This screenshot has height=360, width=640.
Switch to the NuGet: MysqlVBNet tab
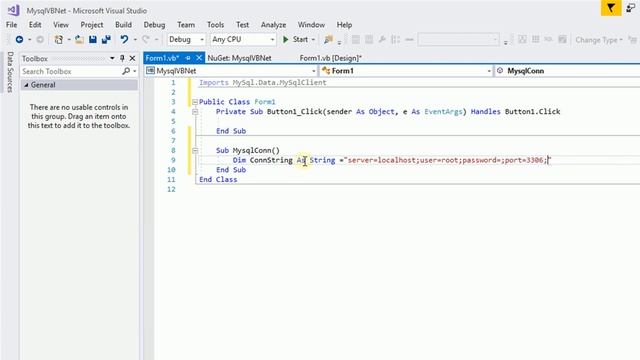tap(240, 58)
